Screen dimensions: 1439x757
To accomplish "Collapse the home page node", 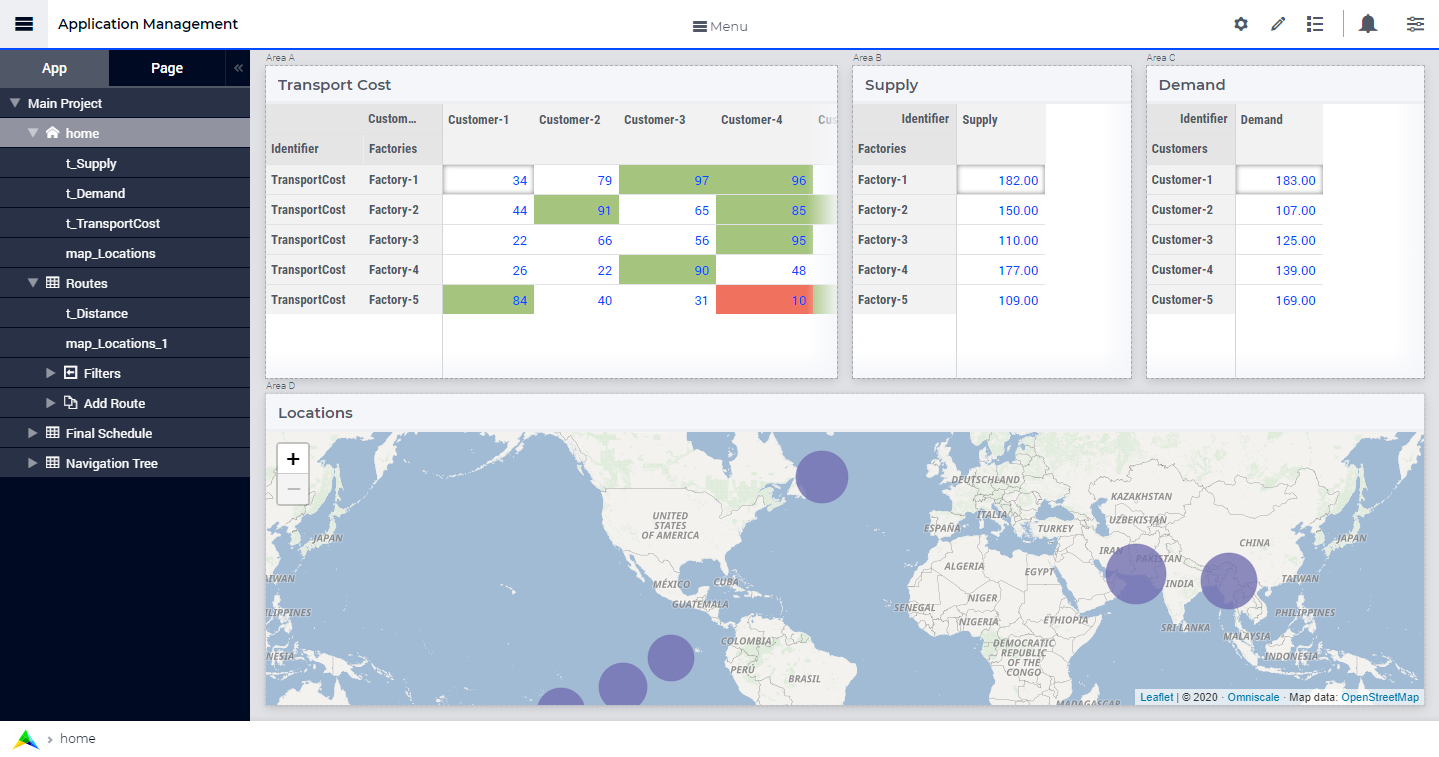I will coord(33,133).
